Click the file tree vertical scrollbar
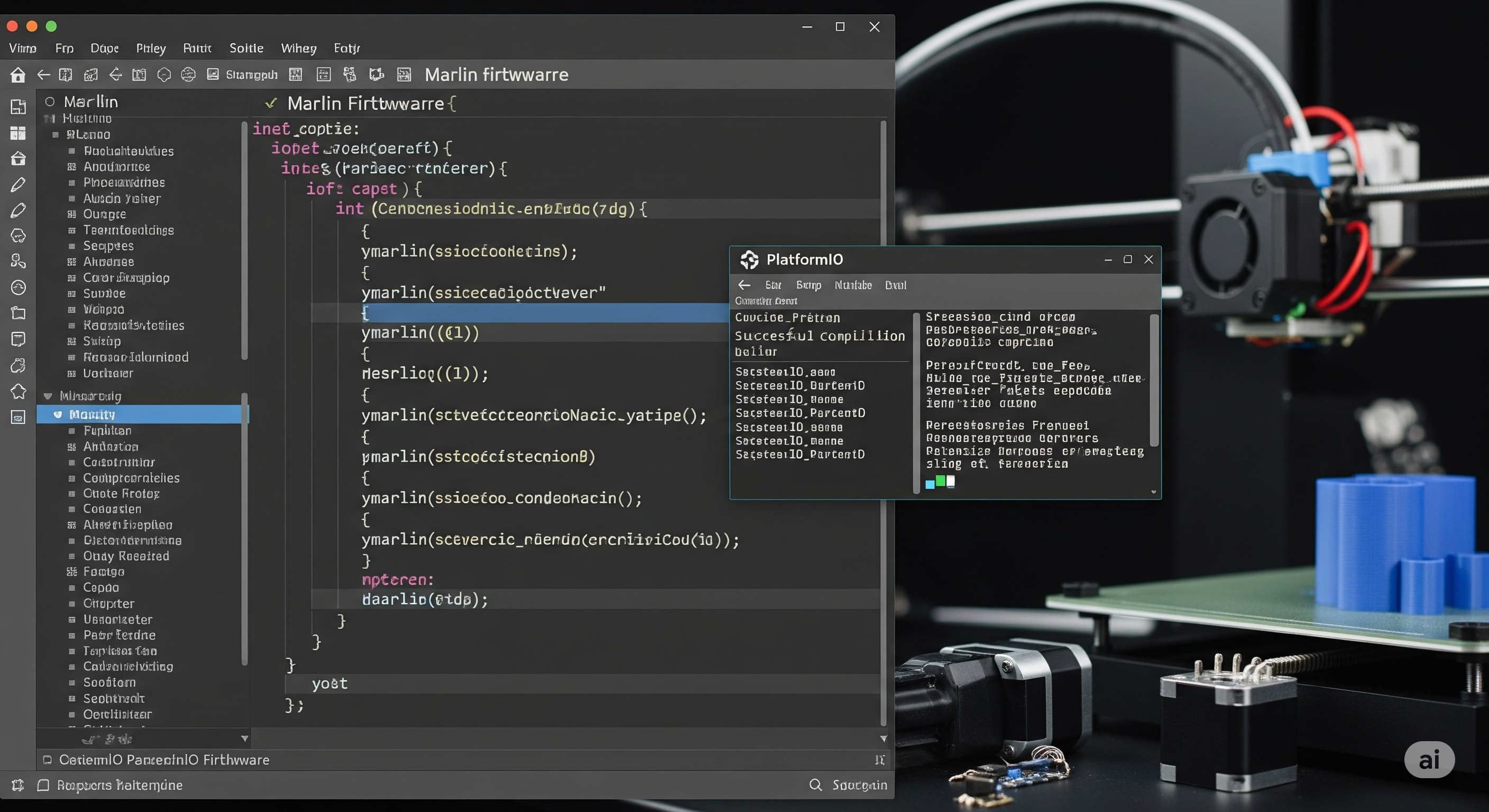The width and height of the screenshot is (1489, 812). 244,240
